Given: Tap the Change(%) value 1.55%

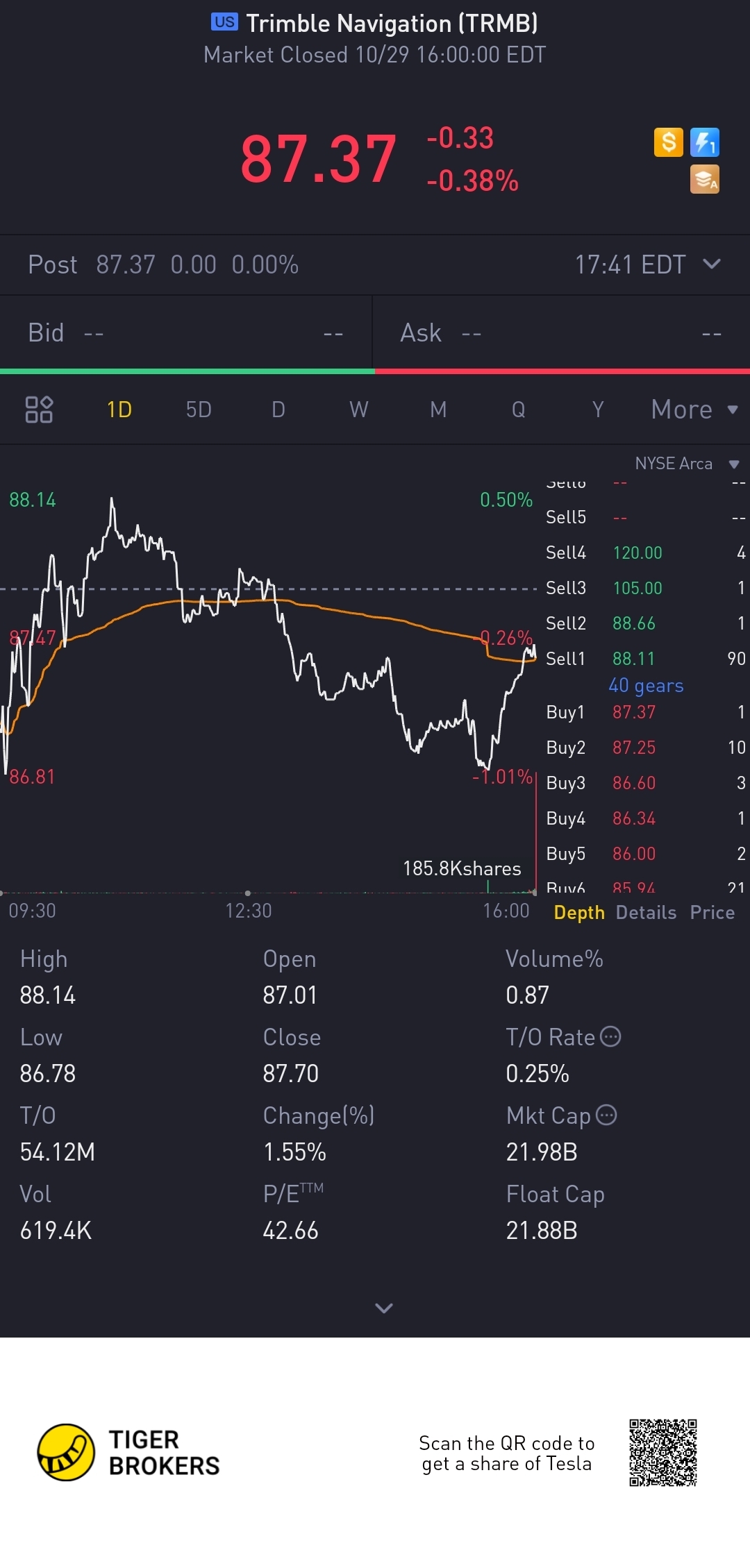Looking at the screenshot, I should 294,1152.
